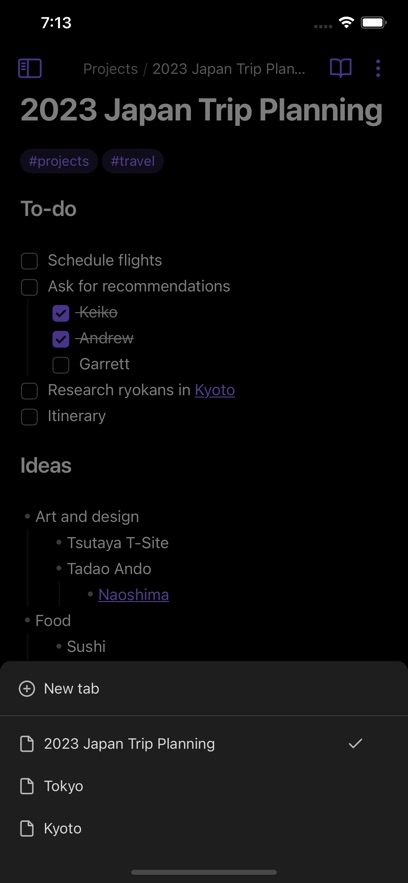Open the #travel tag
408x883 pixels.
133,161
